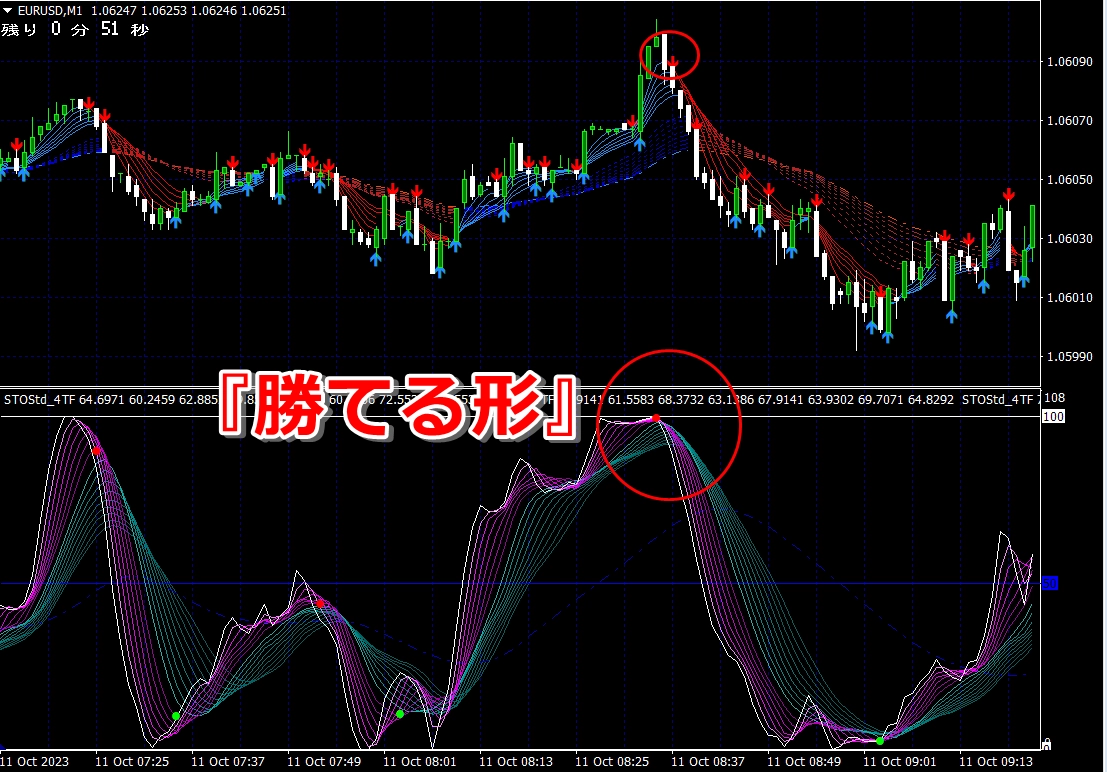Click the 1.06050 price scale label
This screenshot has width=1107, height=772.
(1070, 179)
